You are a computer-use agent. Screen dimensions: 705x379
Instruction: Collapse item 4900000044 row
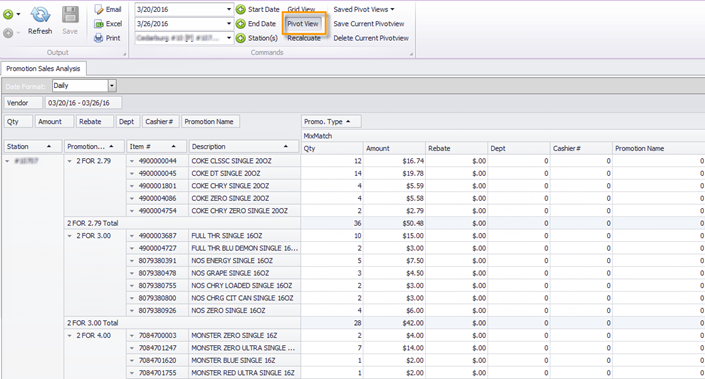(x=132, y=161)
